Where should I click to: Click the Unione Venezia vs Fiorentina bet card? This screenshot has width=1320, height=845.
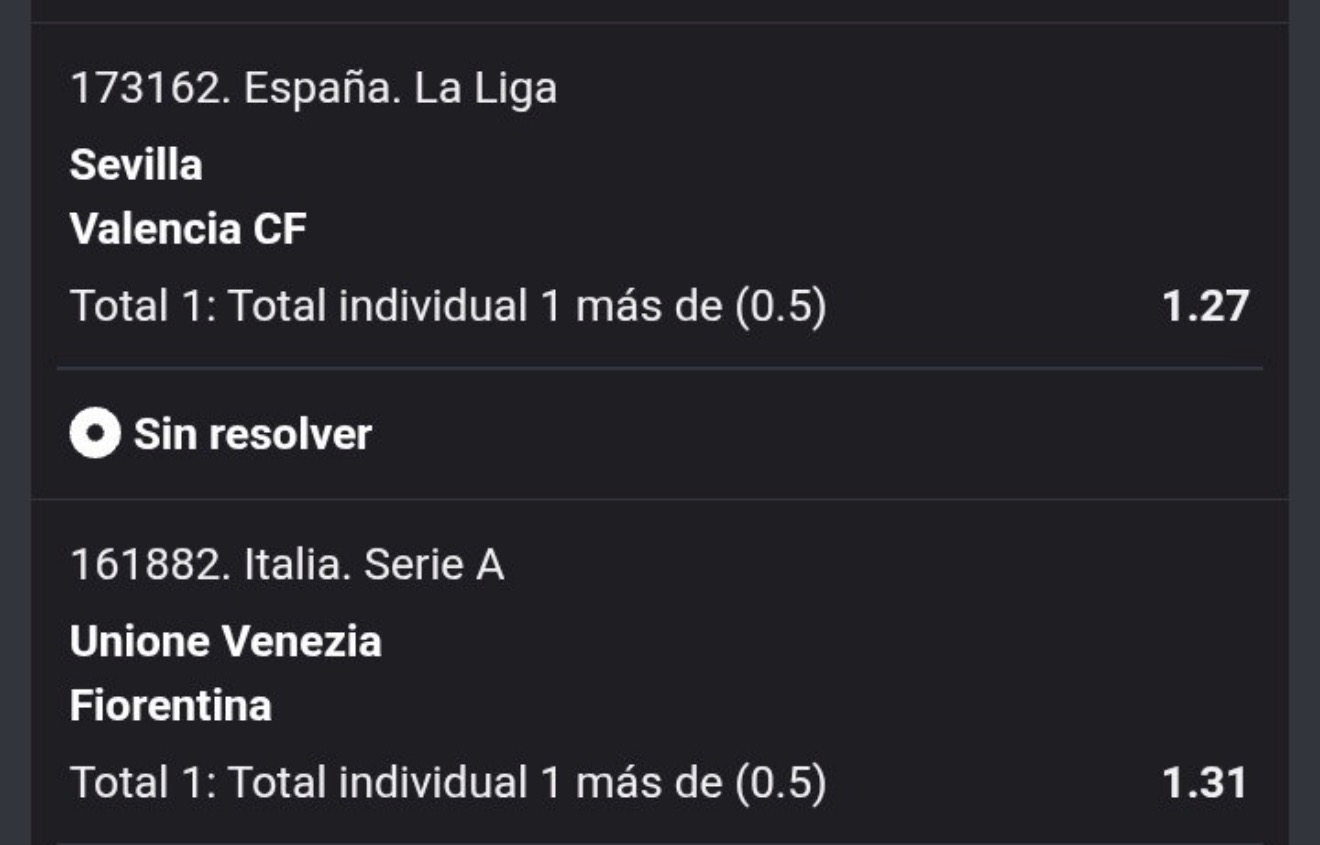tap(660, 672)
